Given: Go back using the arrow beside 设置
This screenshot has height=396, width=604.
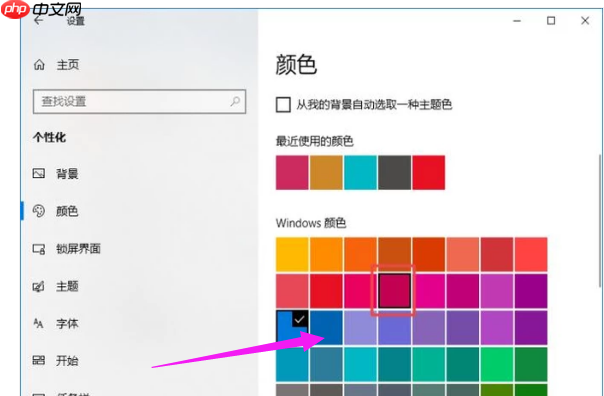Looking at the screenshot, I should tap(38, 20).
